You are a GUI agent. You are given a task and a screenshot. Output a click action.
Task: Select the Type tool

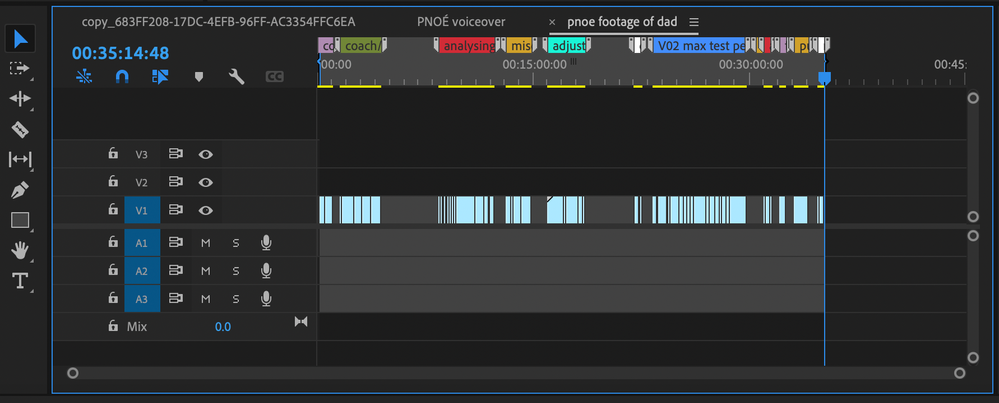pyautogui.click(x=20, y=281)
